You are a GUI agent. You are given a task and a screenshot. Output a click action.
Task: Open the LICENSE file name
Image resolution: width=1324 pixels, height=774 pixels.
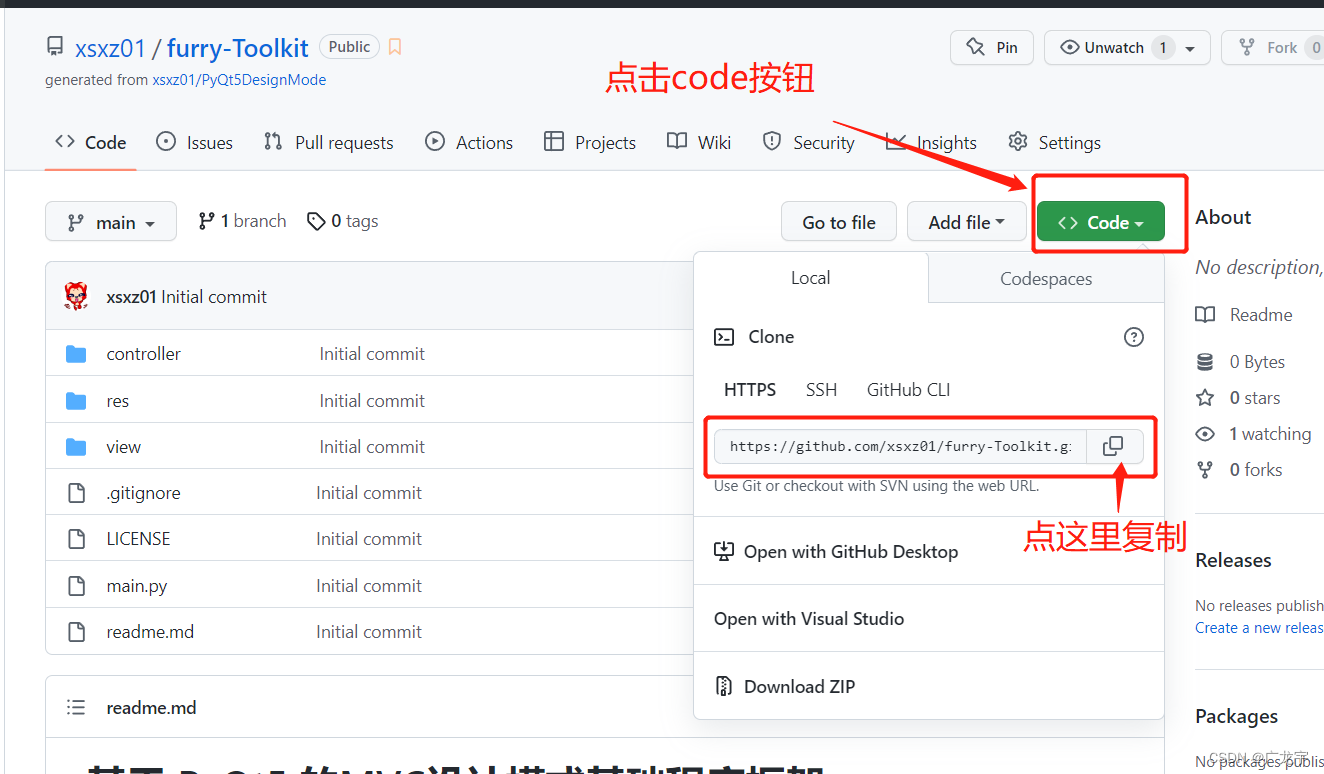click(x=139, y=539)
